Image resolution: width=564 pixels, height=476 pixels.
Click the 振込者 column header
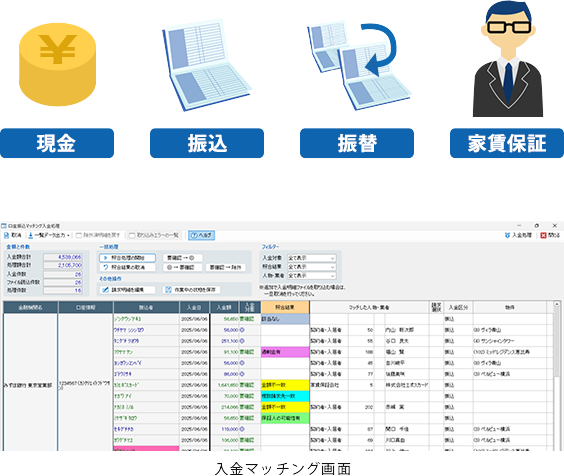pyautogui.click(x=146, y=308)
